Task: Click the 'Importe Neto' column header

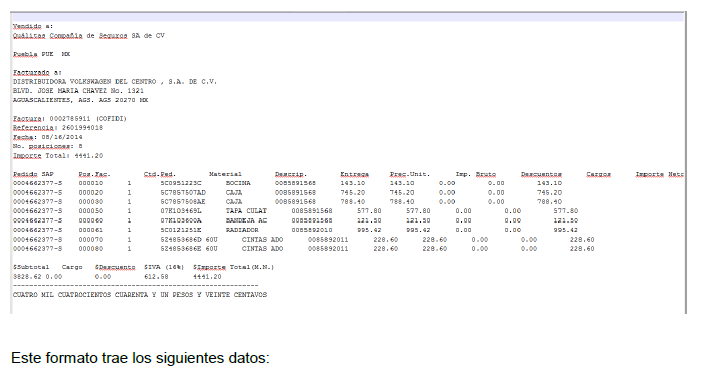Action: pyautogui.click(x=660, y=174)
